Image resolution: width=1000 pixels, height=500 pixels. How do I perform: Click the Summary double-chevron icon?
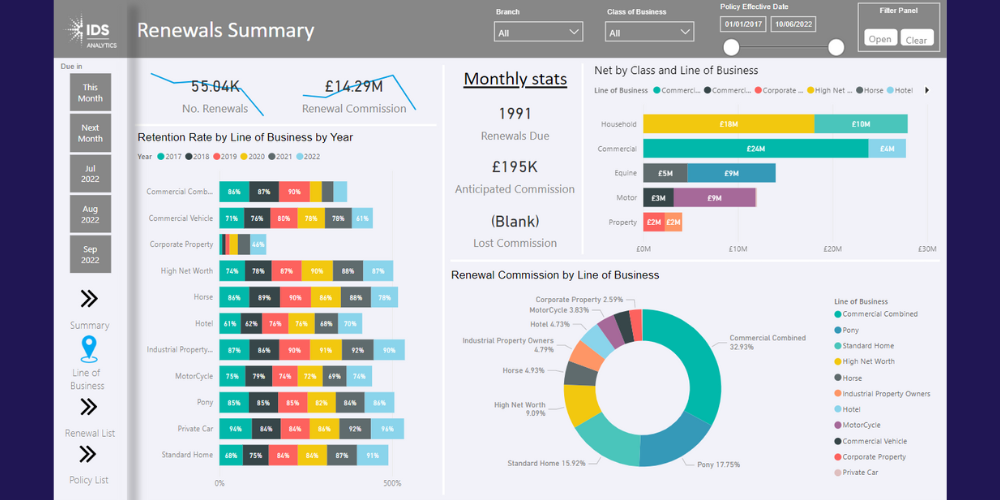(88, 298)
